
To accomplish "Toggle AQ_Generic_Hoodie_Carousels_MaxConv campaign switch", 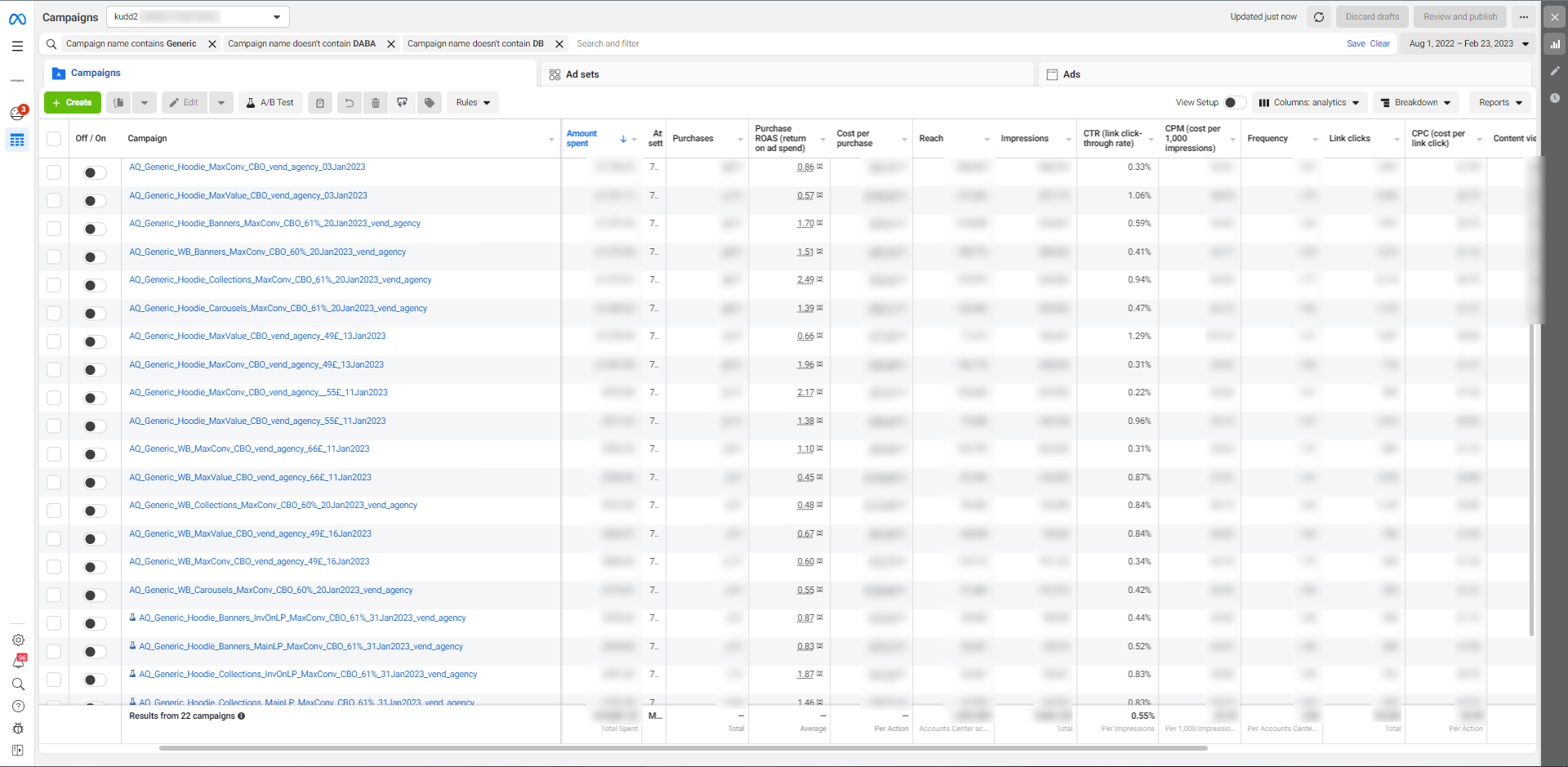I will tap(95, 314).
